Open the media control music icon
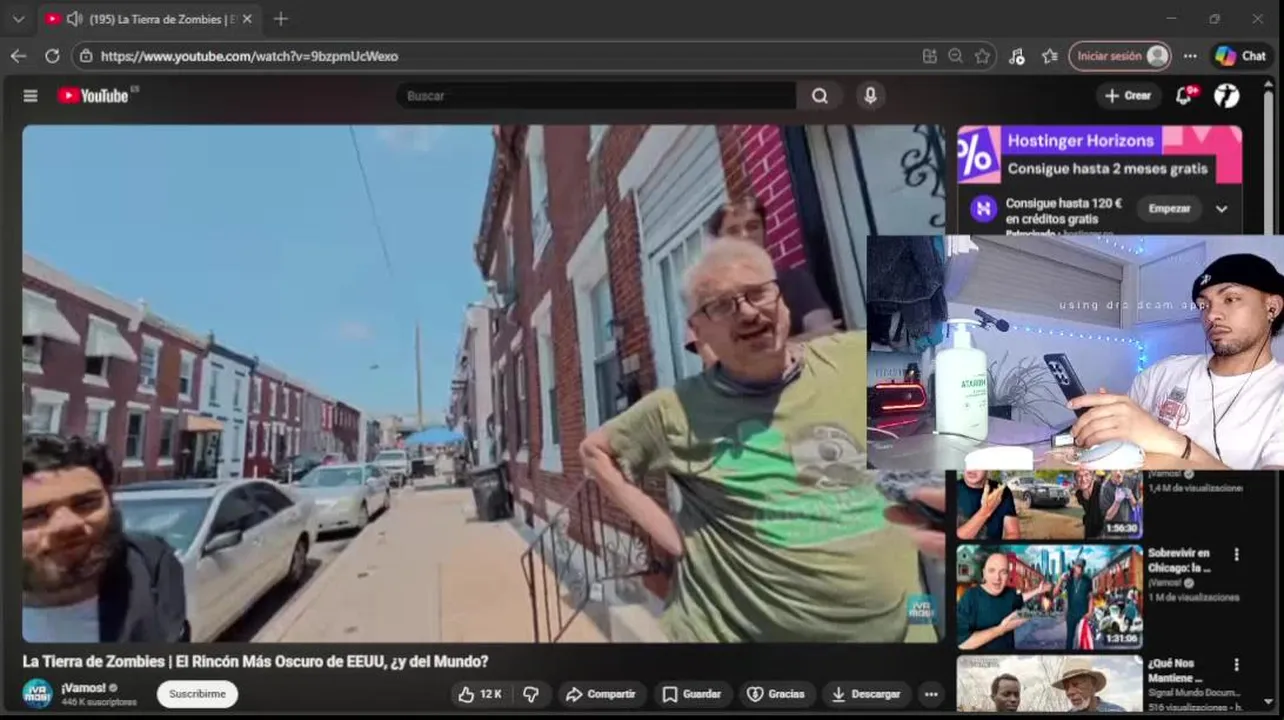The width and height of the screenshot is (1284, 720). point(1017,56)
